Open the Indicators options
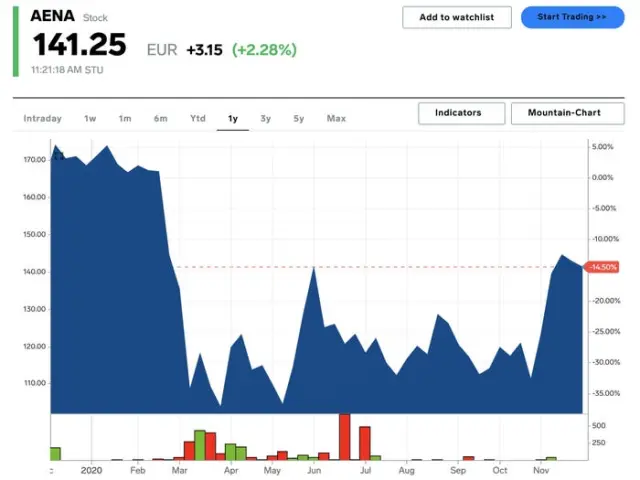640x480 pixels. tap(462, 113)
